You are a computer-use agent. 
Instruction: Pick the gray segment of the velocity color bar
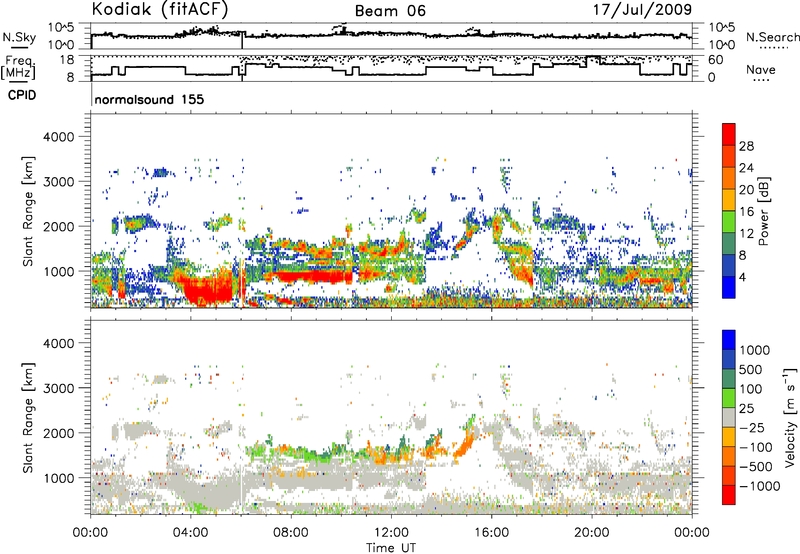pyautogui.click(x=729, y=417)
